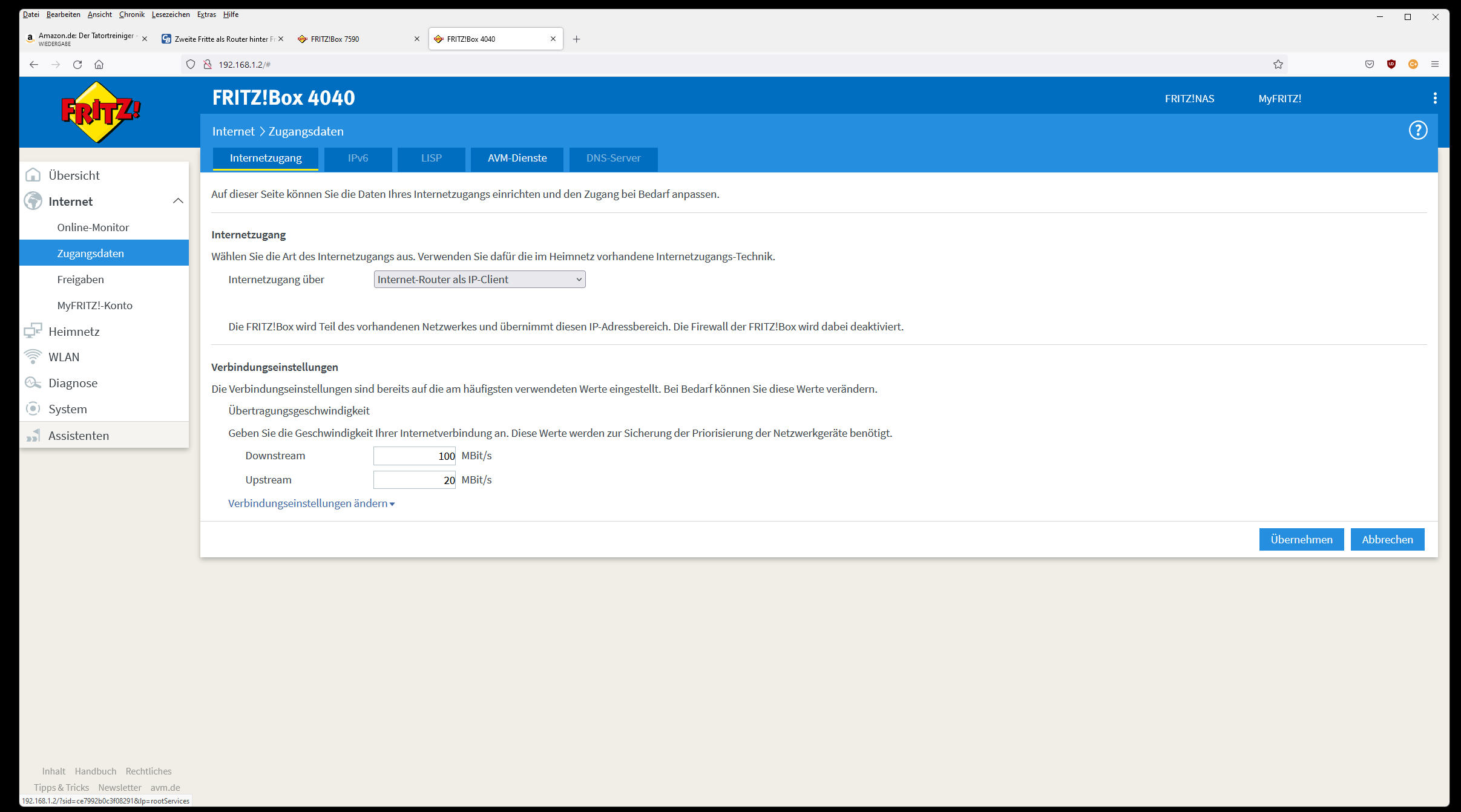The height and width of the screenshot is (812, 1461).
Task: Select MyFRITZ!-Konto in the sidebar
Action: [104, 306]
